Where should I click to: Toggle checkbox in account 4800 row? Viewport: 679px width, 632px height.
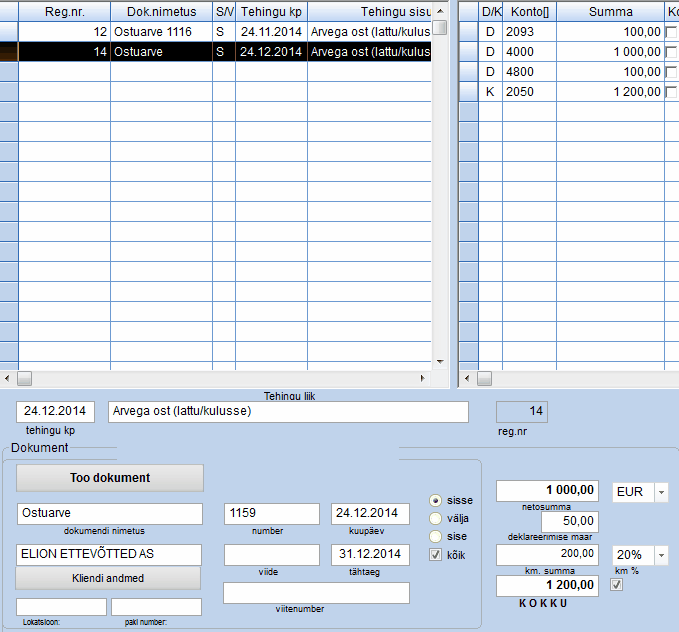click(x=671, y=72)
